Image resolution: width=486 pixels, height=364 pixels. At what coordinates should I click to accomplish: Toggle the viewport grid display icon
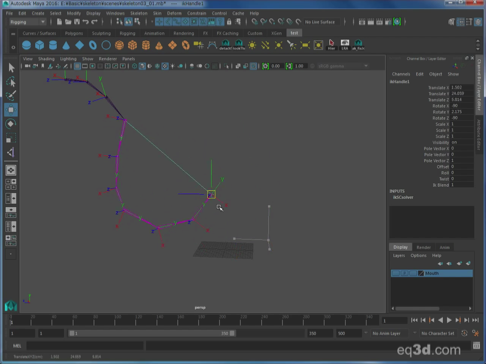tap(77, 66)
